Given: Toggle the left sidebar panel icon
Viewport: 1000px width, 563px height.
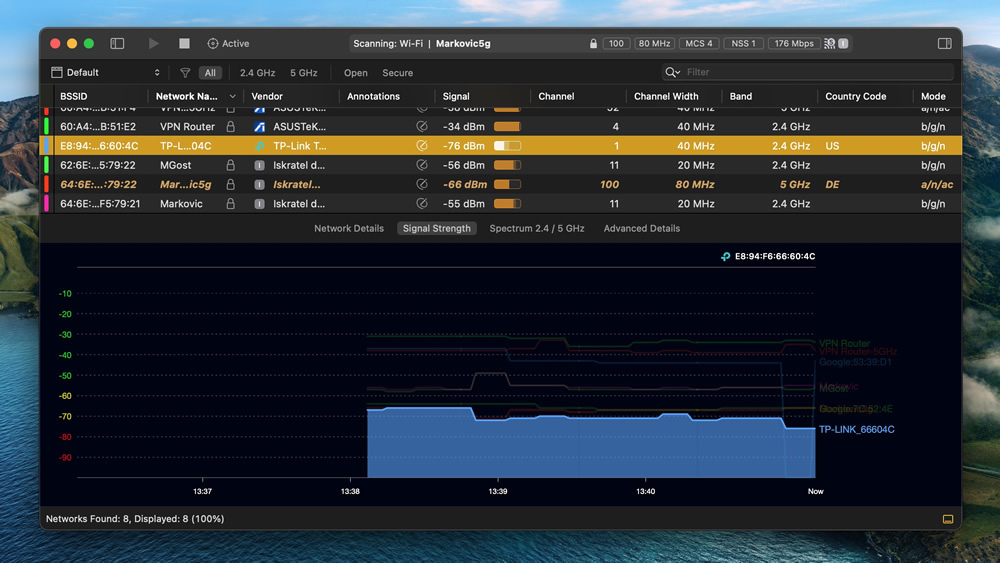Looking at the screenshot, I should tap(117, 43).
